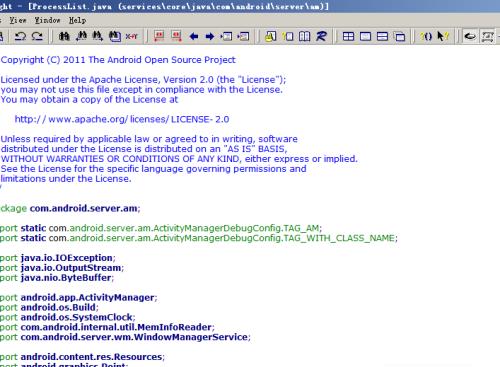This screenshot has width=500, height=367.
Task: Undo the last edit
Action: point(20,36)
